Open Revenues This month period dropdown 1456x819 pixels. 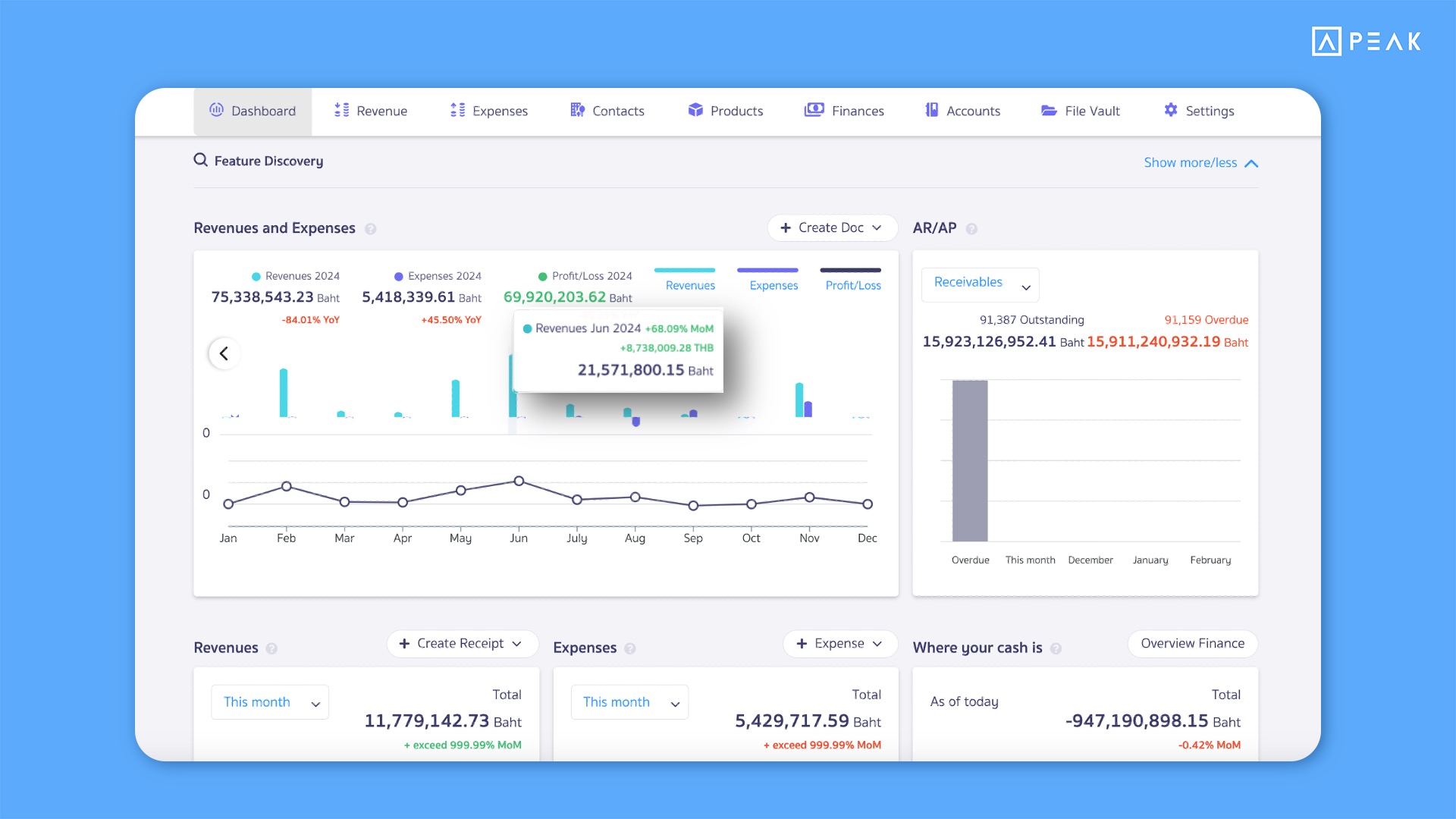[270, 702]
